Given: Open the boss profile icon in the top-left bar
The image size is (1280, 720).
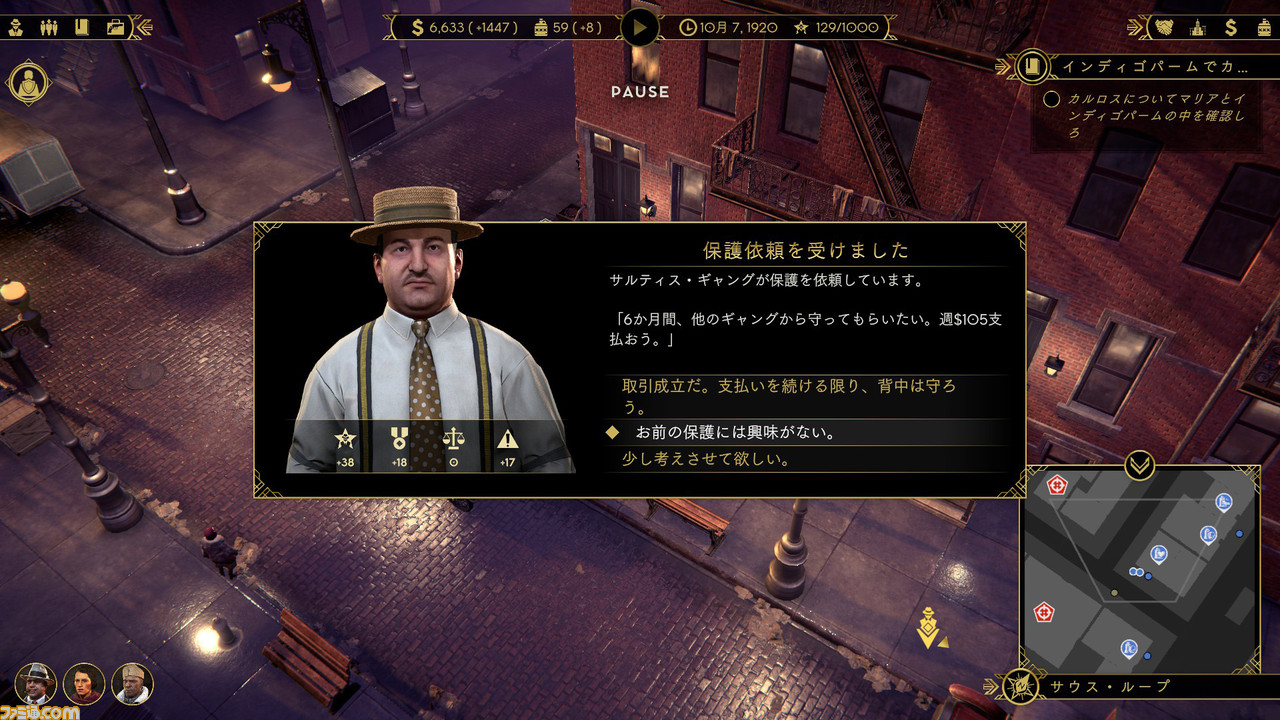Looking at the screenshot, I should point(16,26).
